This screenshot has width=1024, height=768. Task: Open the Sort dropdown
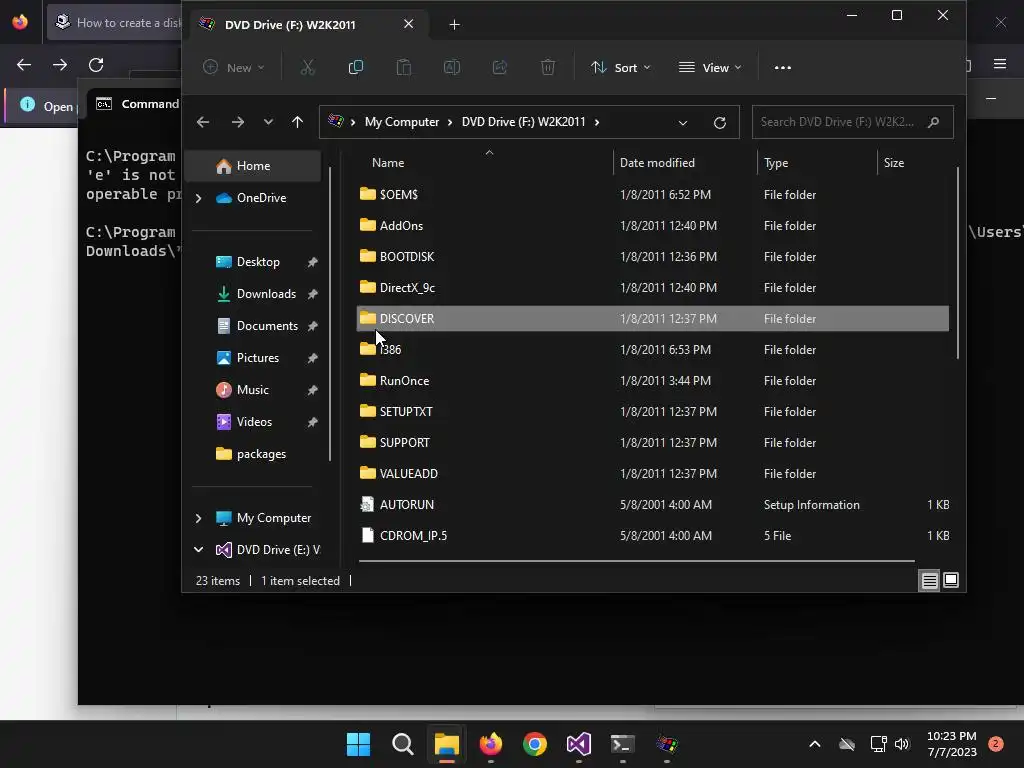click(x=620, y=67)
